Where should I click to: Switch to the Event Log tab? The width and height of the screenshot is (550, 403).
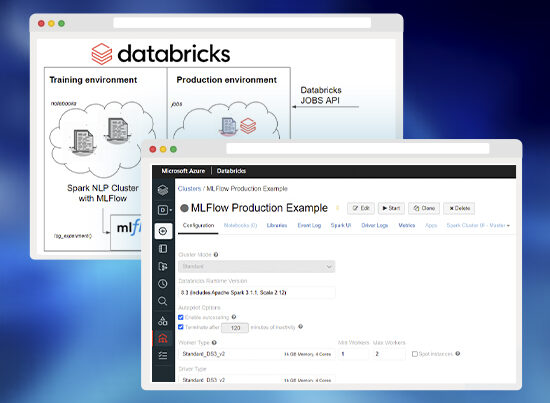309,225
